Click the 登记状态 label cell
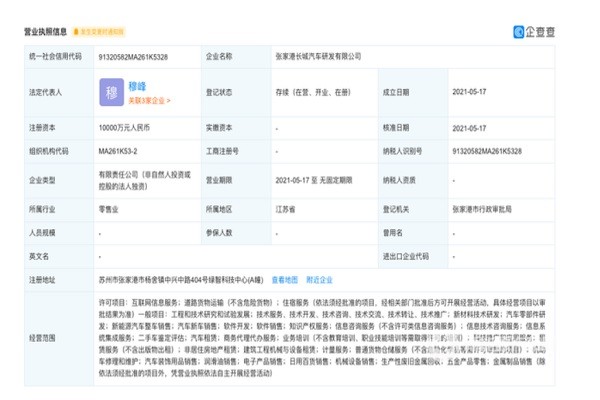Screen dimensions: 600x400 (x=236, y=92)
